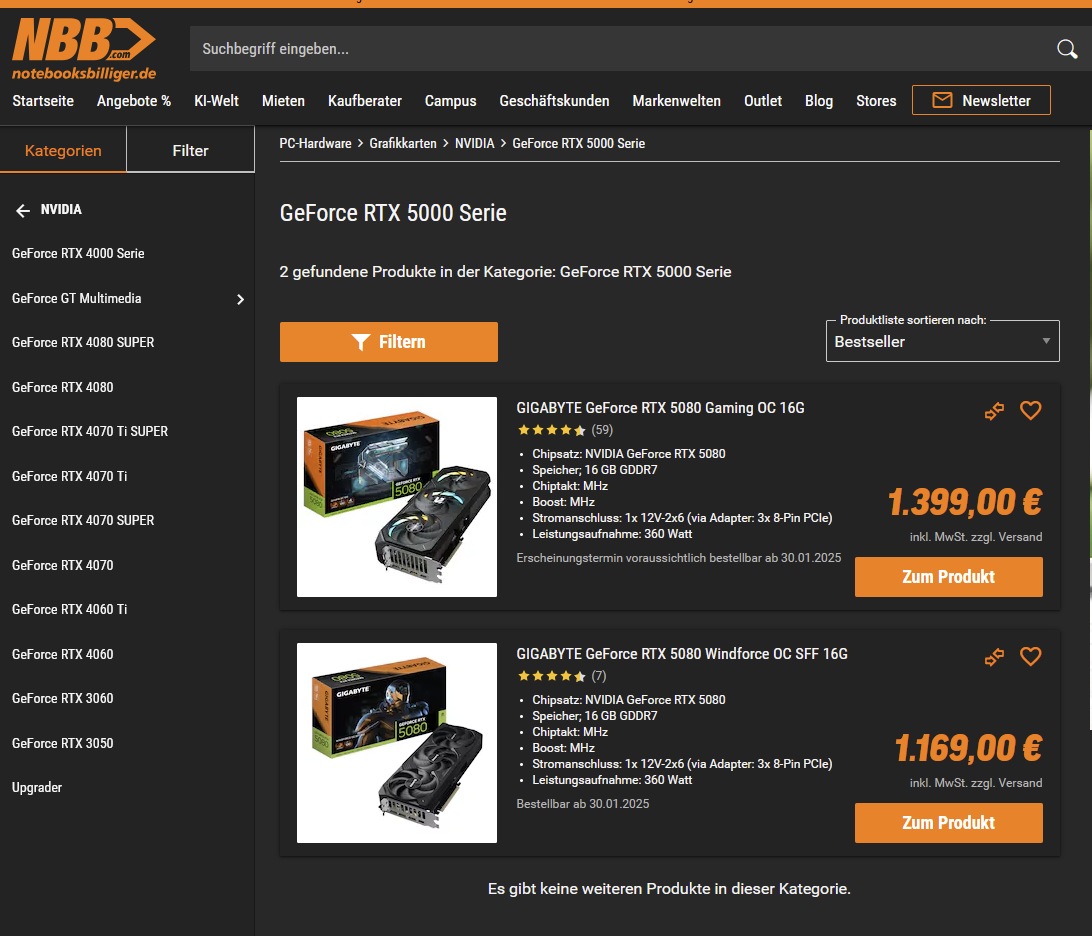Open the Markenwelten menu item

tap(676, 101)
